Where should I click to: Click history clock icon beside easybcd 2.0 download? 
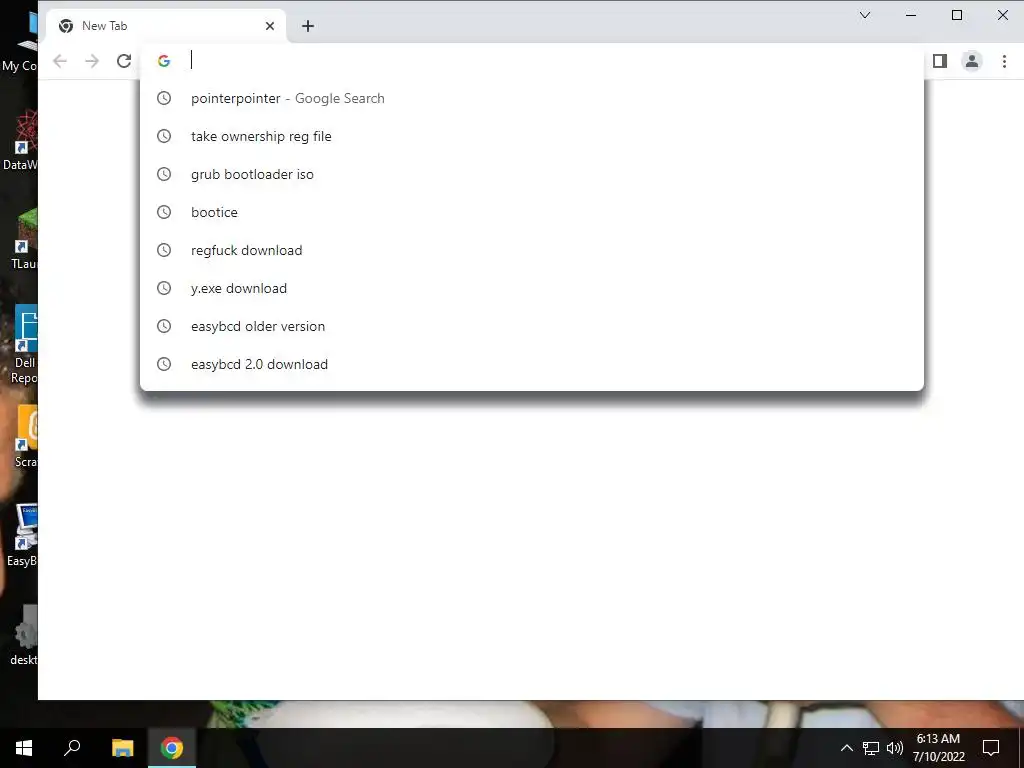click(x=164, y=364)
